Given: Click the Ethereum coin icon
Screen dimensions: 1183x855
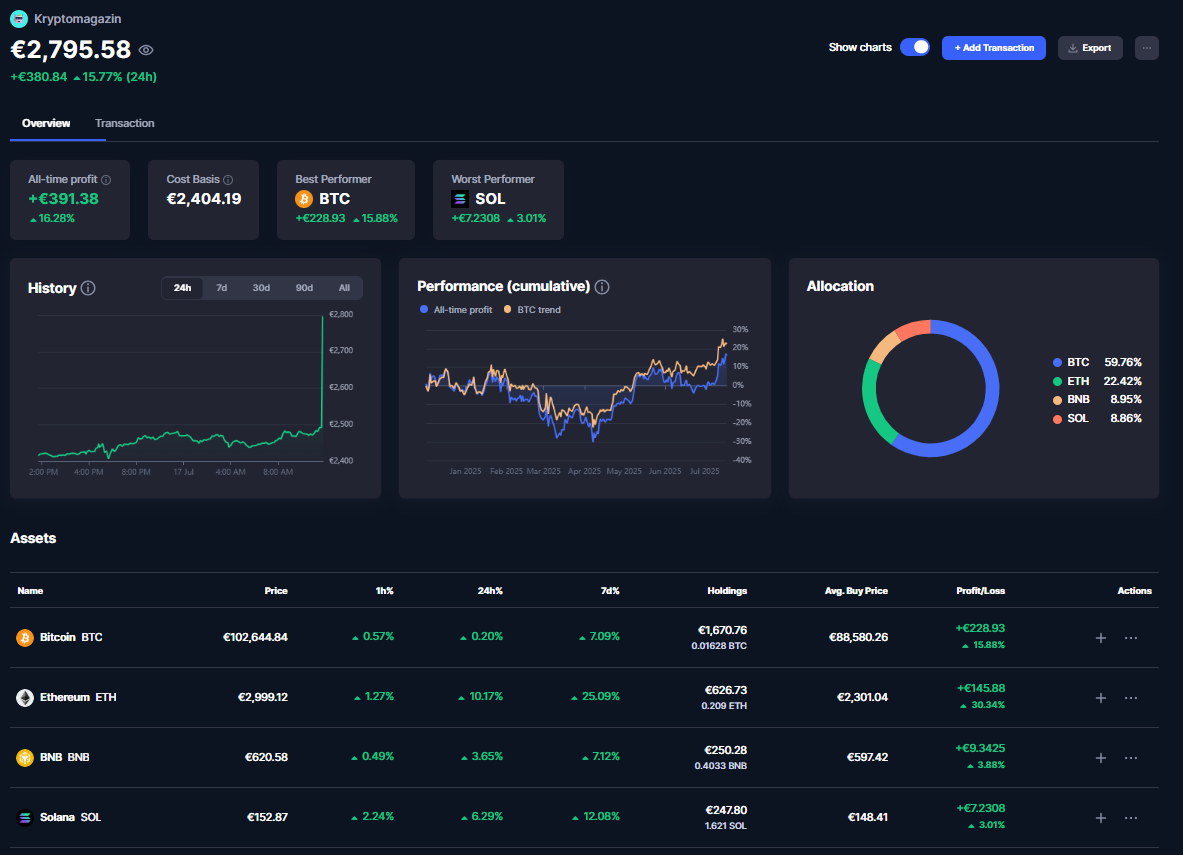Looking at the screenshot, I should point(25,697).
